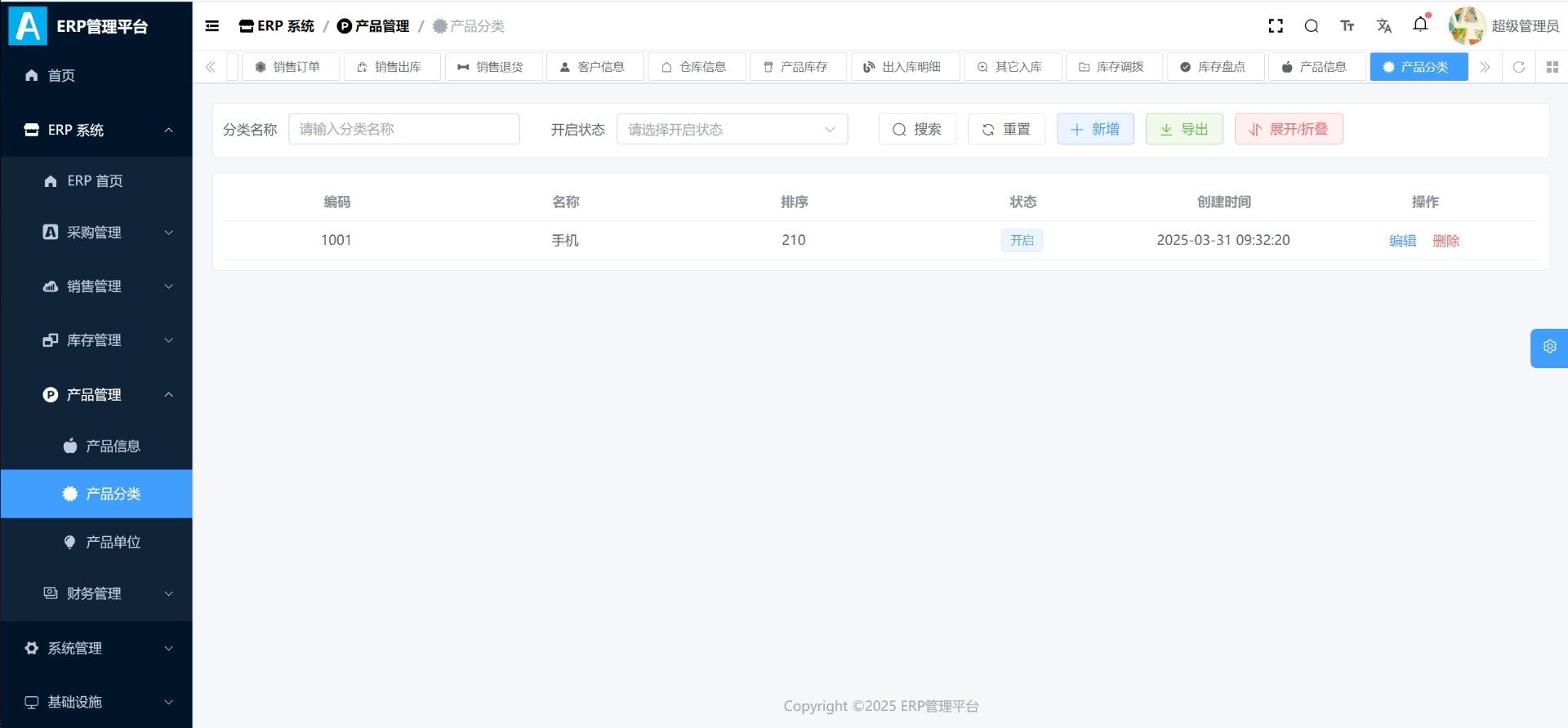1568x728 pixels.
Task: Click the 采购管理 menu icon
Action: (51, 232)
